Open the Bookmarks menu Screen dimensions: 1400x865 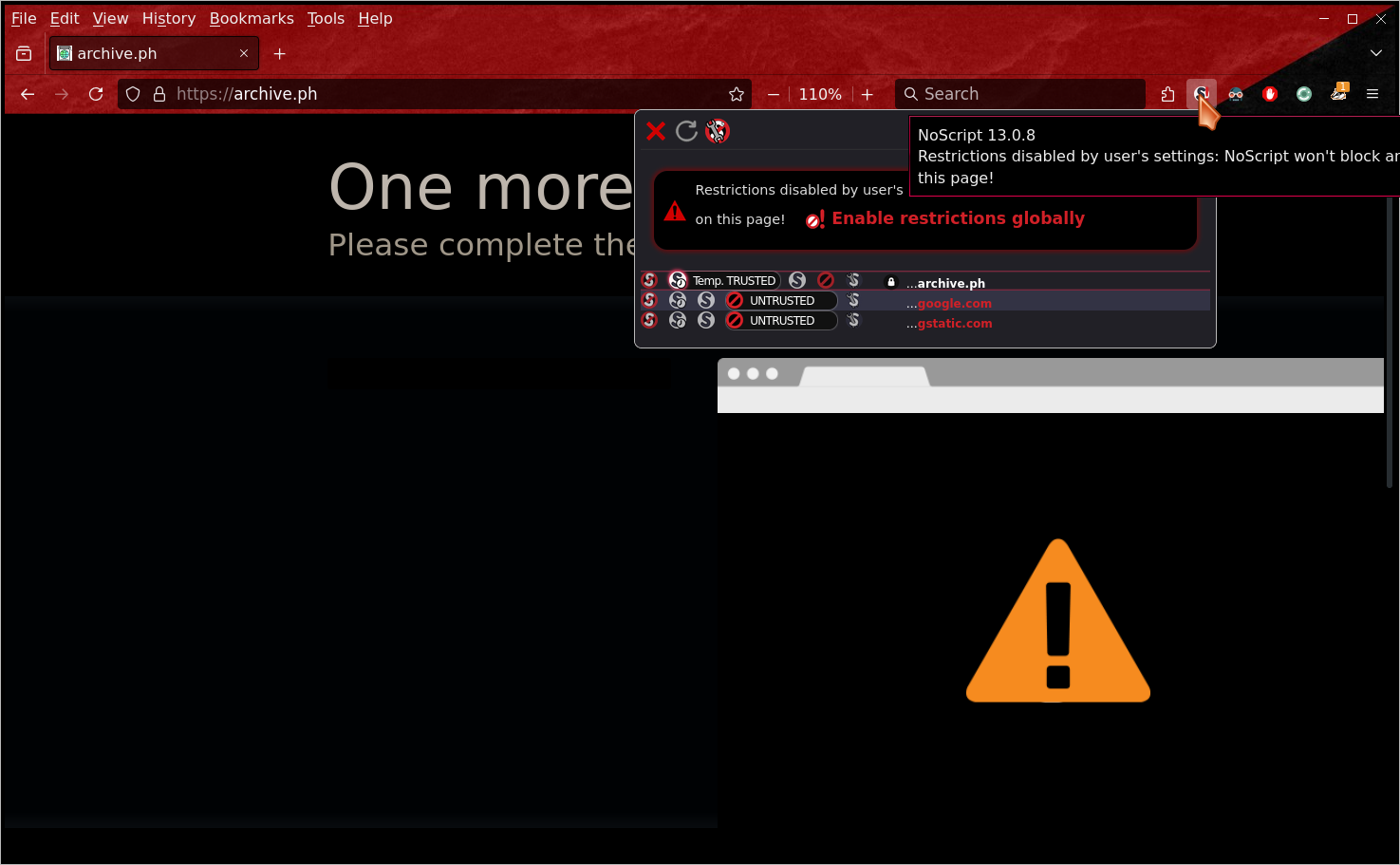pyautogui.click(x=252, y=18)
